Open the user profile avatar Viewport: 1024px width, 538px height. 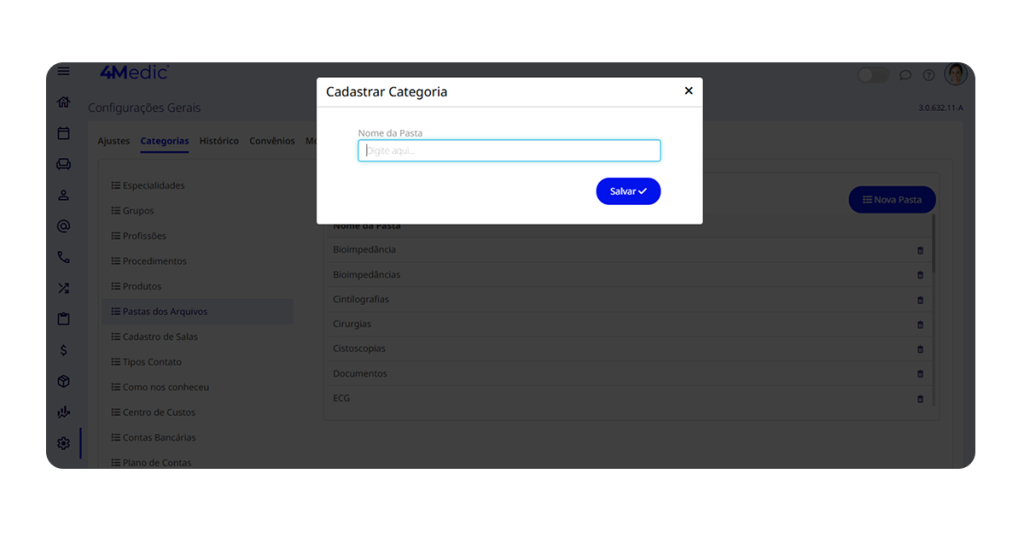[x=956, y=74]
